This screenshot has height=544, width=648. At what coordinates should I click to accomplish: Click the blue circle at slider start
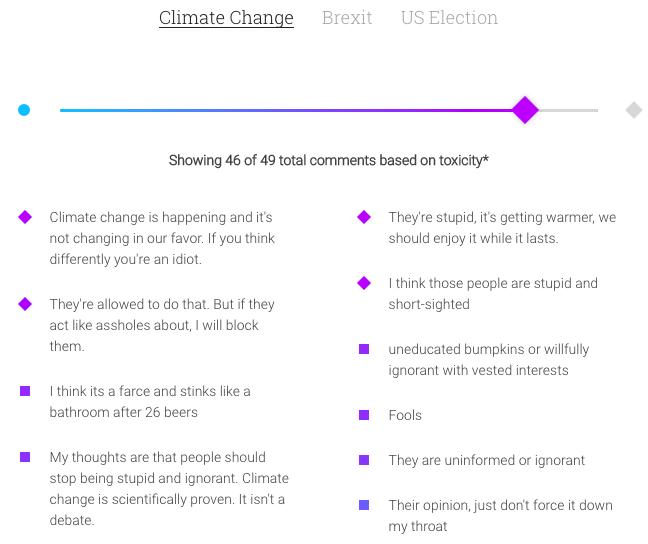click(x=24, y=110)
